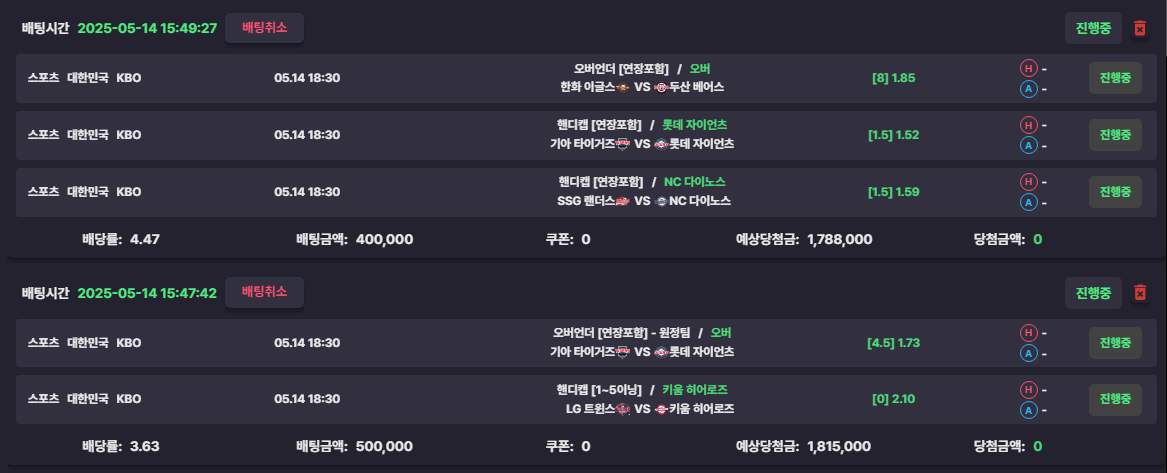
Task: Cancel the bet placed at 15:49:27
Action: (264, 28)
